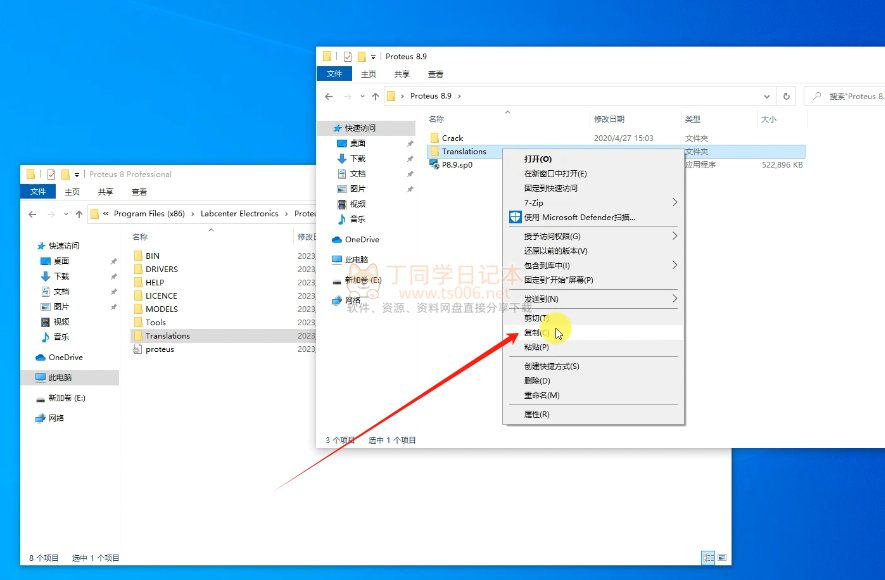Image resolution: width=885 pixels, height=580 pixels.
Task: Click the address bar path Proteus 8.9
Action: 431,96
